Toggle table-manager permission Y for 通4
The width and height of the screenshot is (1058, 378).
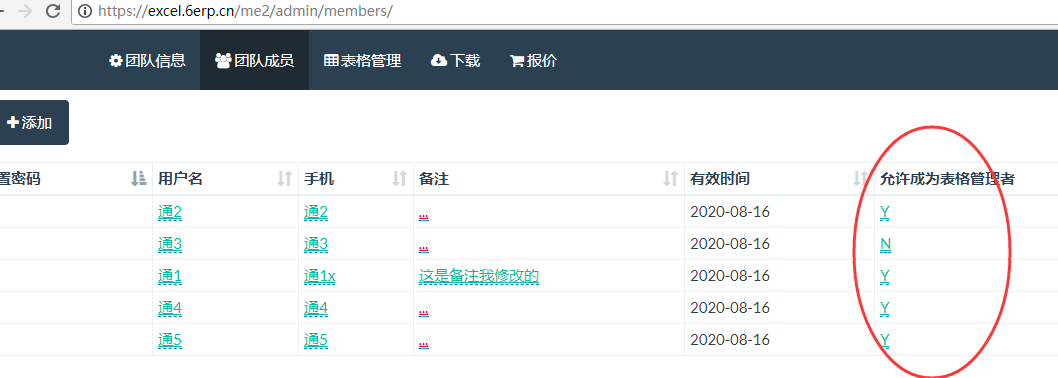885,308
